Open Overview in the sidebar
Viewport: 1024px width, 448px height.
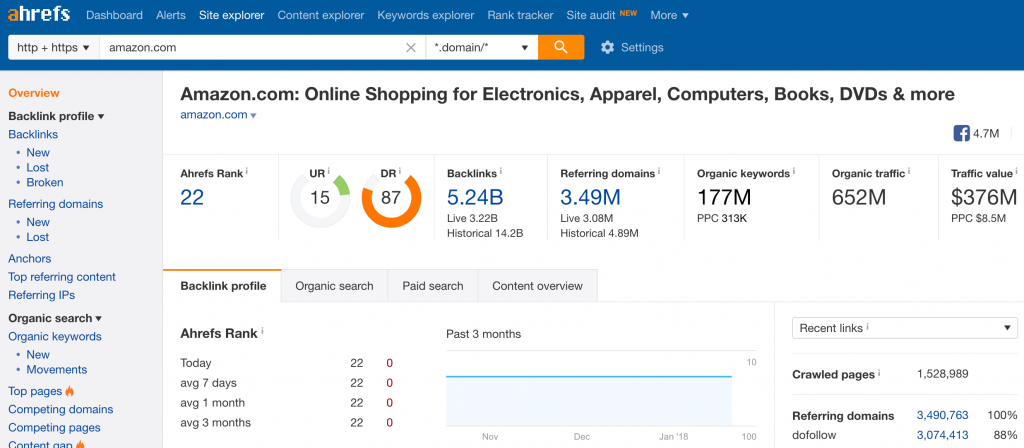point(34,93)
